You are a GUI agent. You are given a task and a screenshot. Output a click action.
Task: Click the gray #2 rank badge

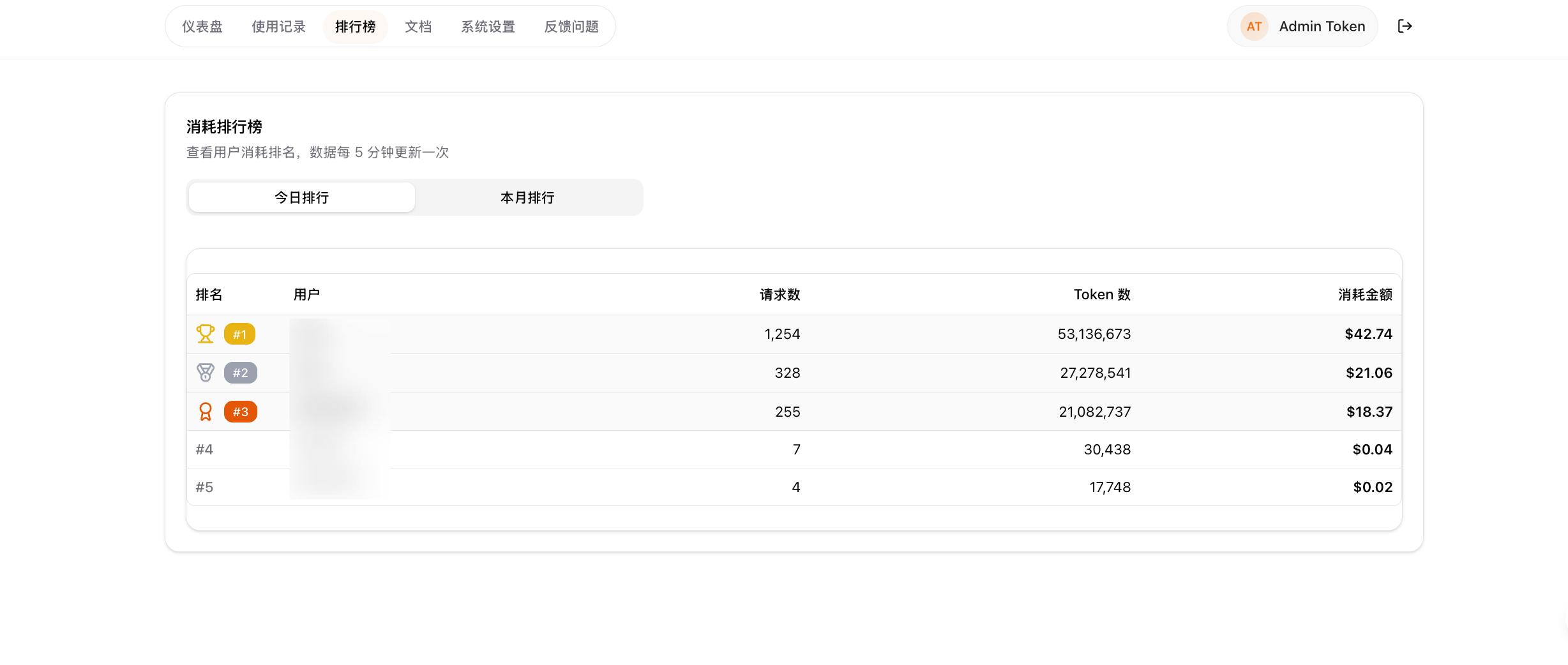point(241,373)
